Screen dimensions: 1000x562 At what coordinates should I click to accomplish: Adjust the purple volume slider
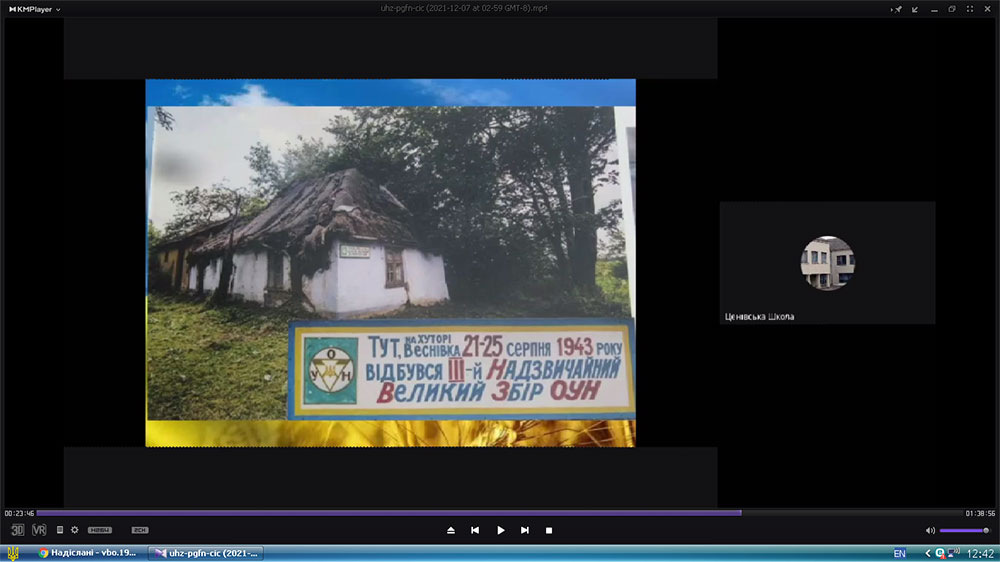(x=964, y=531)
